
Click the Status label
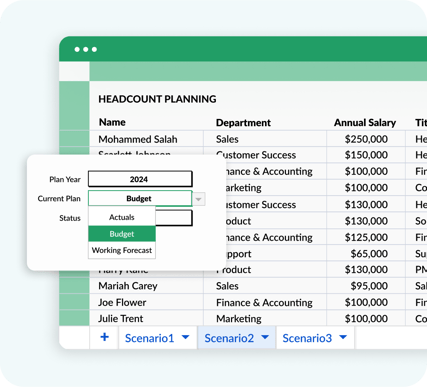pos(70,218)
